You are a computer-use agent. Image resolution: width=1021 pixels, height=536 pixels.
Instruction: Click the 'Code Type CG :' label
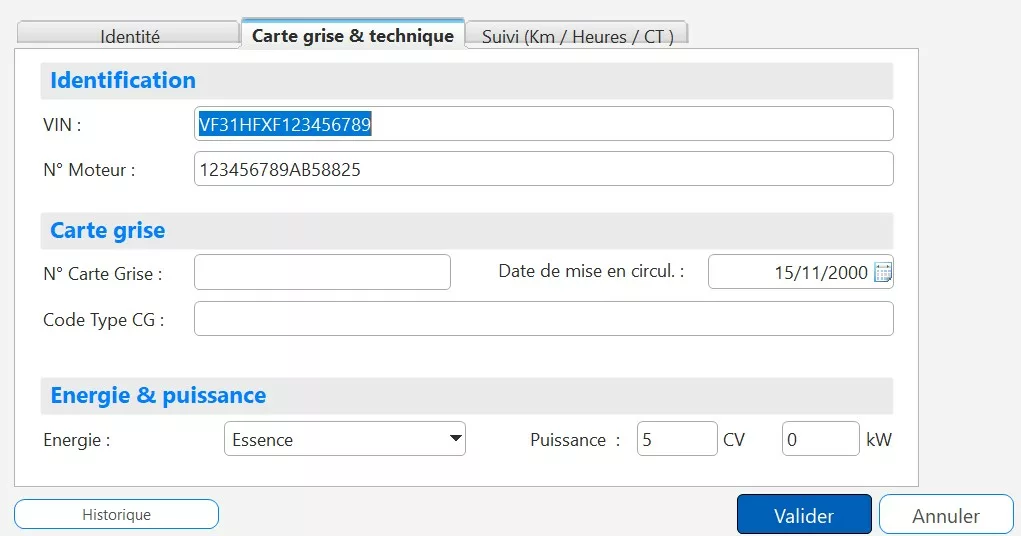click(x=104, y=320)
